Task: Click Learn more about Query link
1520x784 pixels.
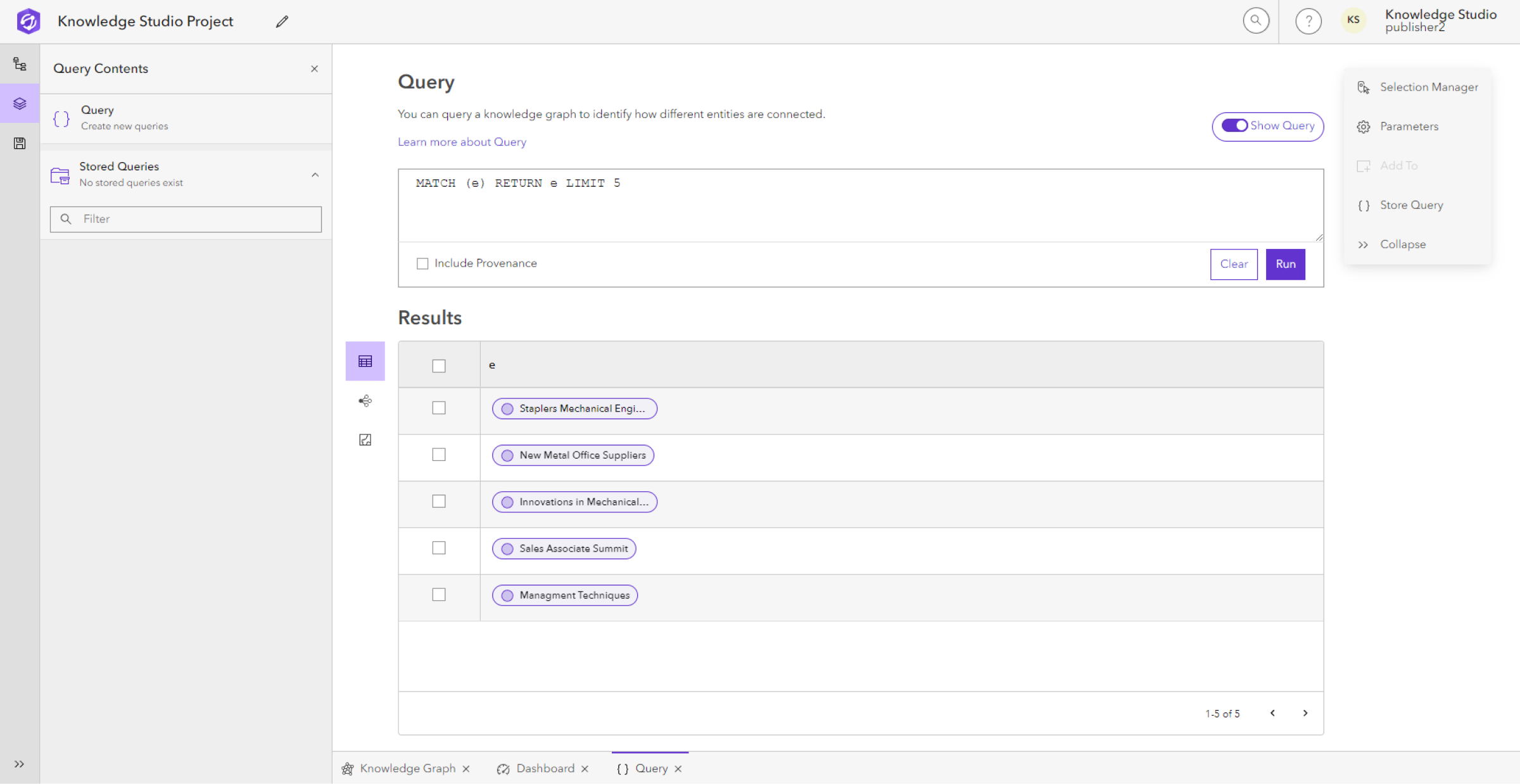Action: click(x=462, y=141)
